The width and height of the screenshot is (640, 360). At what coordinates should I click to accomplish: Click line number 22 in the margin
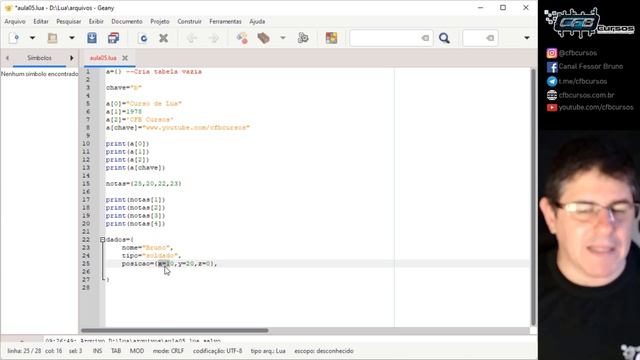86,240
